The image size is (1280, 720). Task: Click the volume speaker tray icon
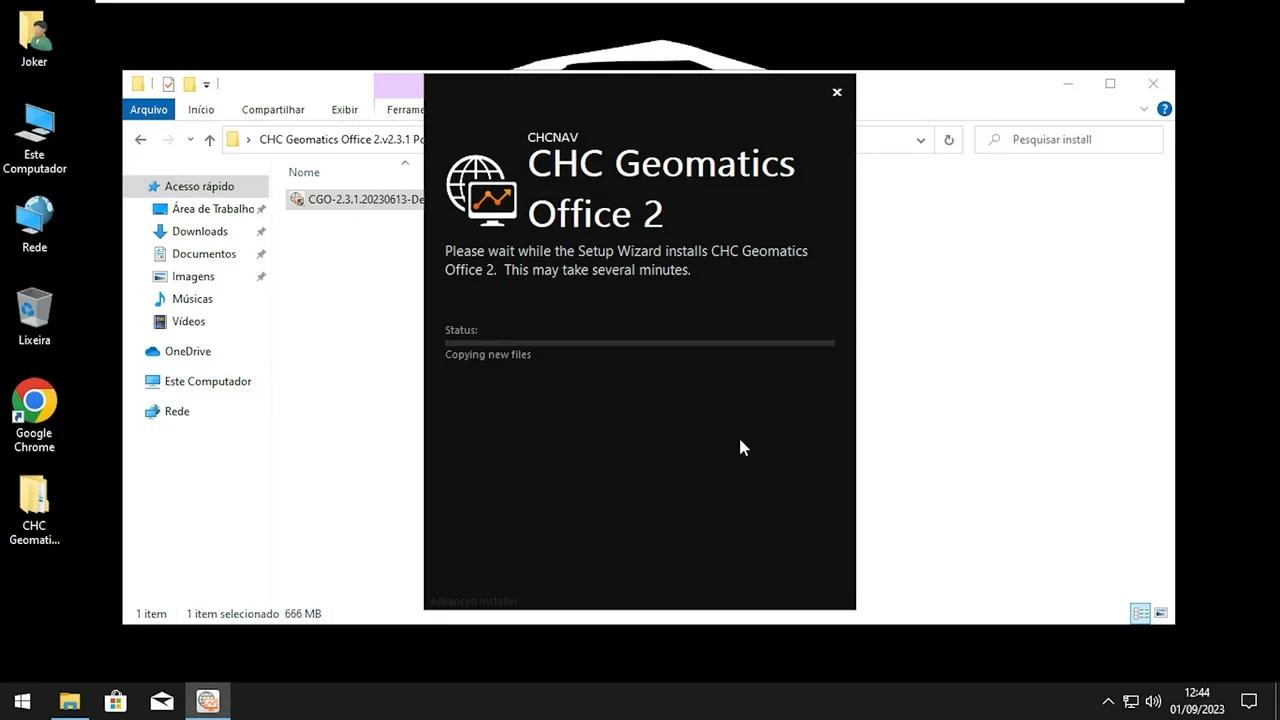[x=1153, y=701]
